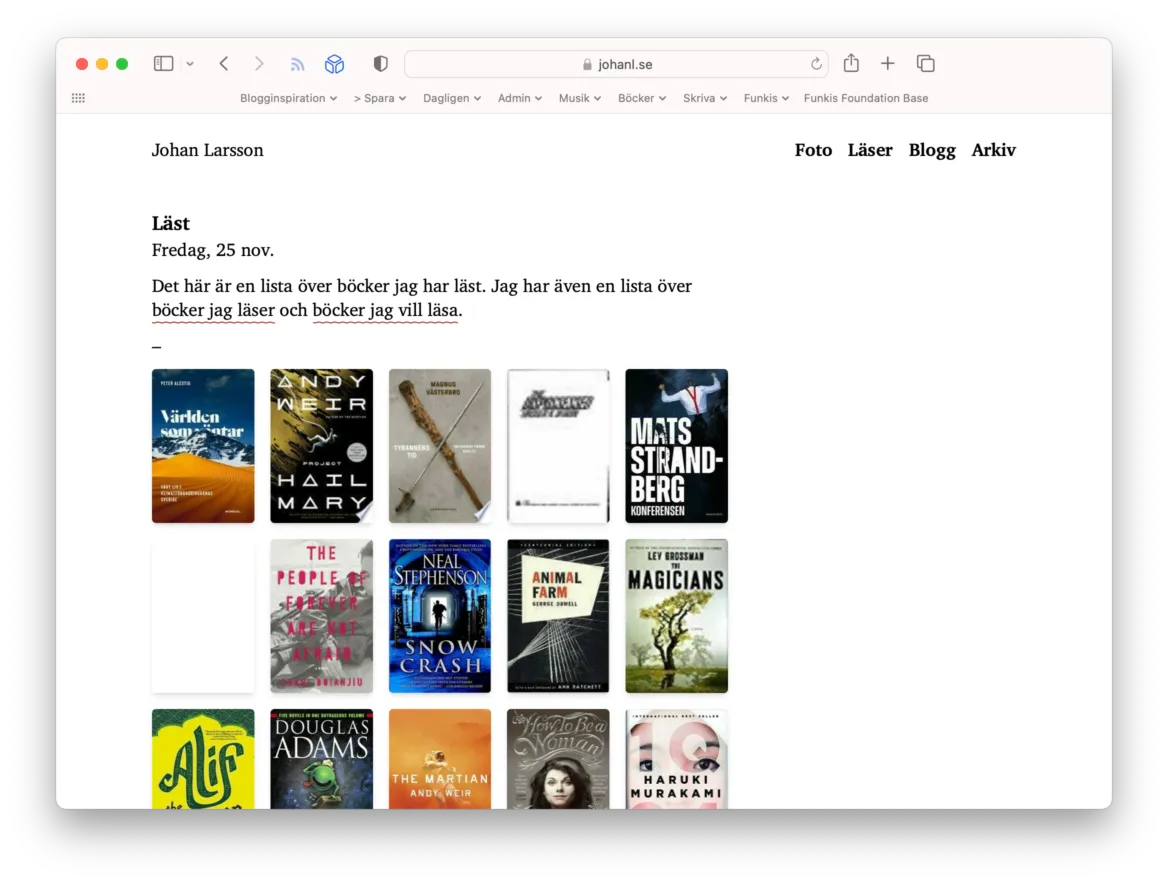
Task: Open the sidebar options chevron
Action: (x=190, y=64)
